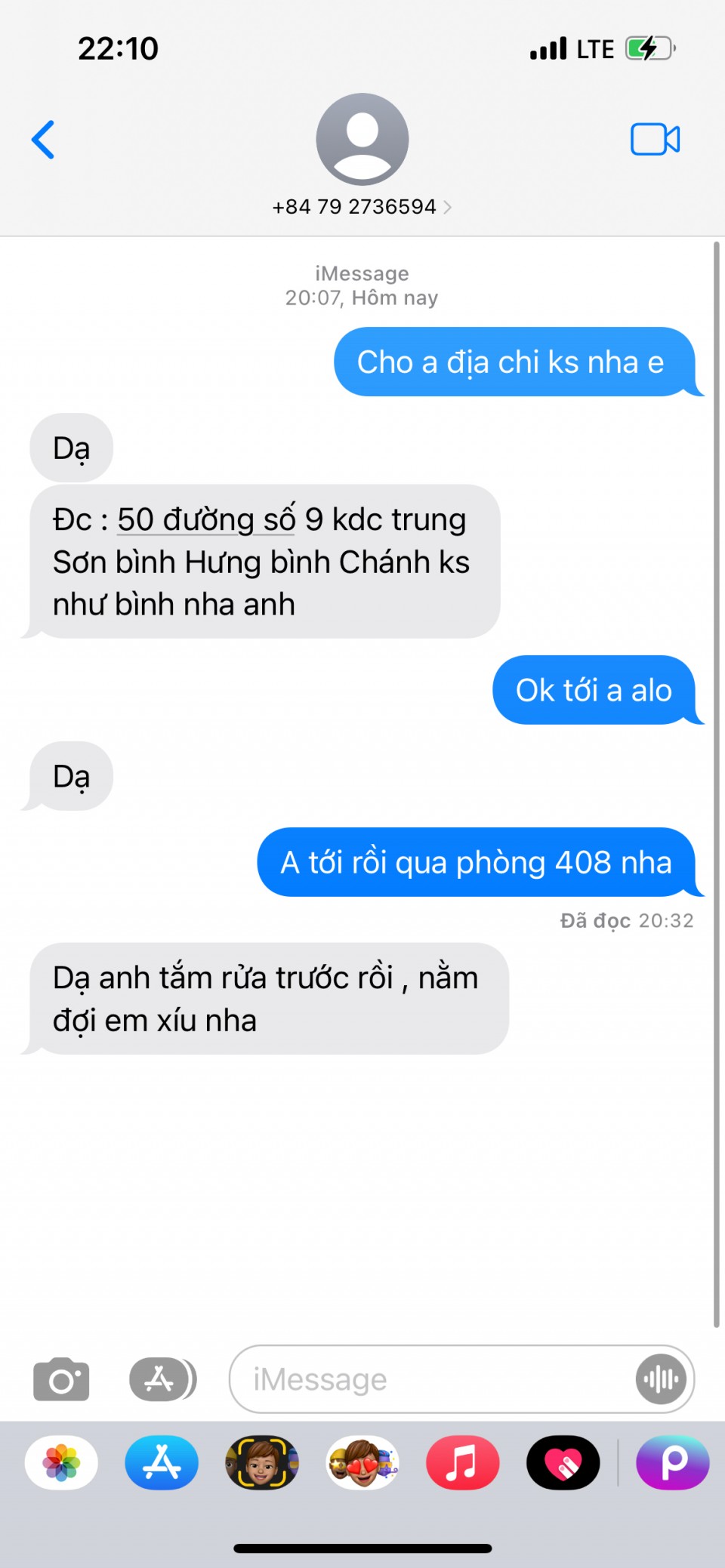Open the Photos app in iMessage drawer

pyautogui.click(x=61, y=1462)
